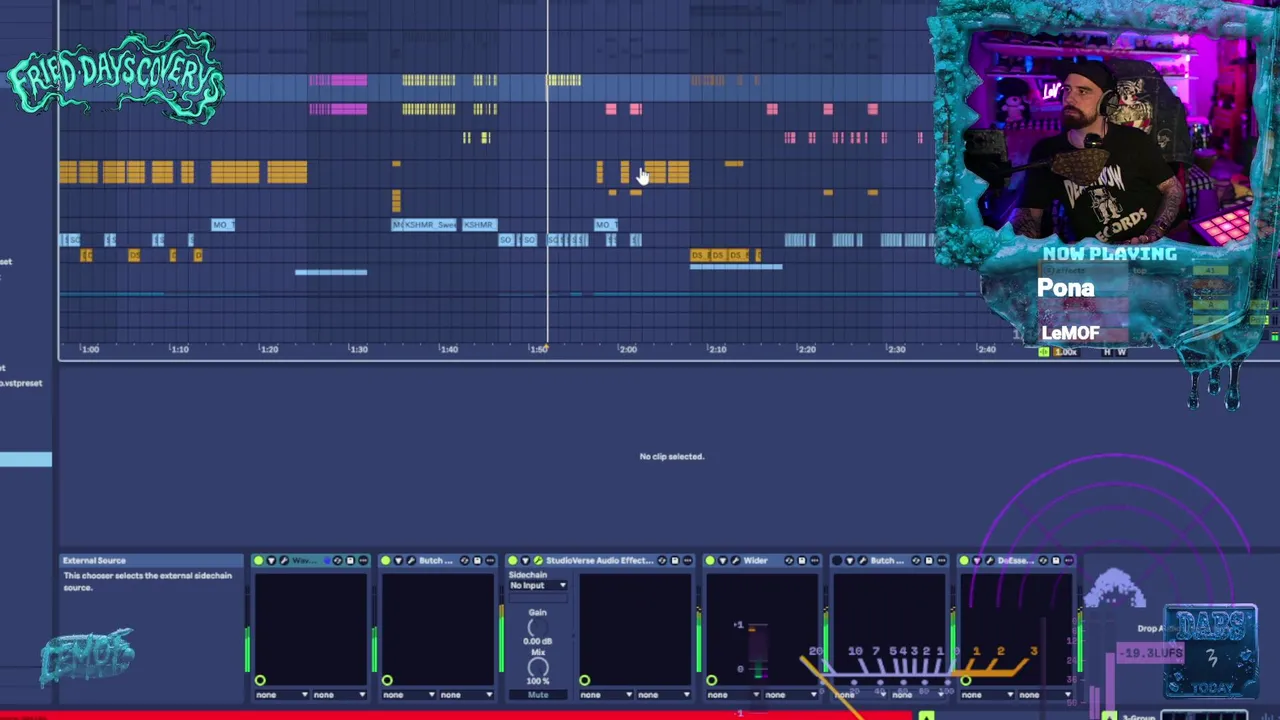This screenshot has height=720, width=1280.
Task: Click 1:00 marker on time ruler
Action: pos(90,349)
